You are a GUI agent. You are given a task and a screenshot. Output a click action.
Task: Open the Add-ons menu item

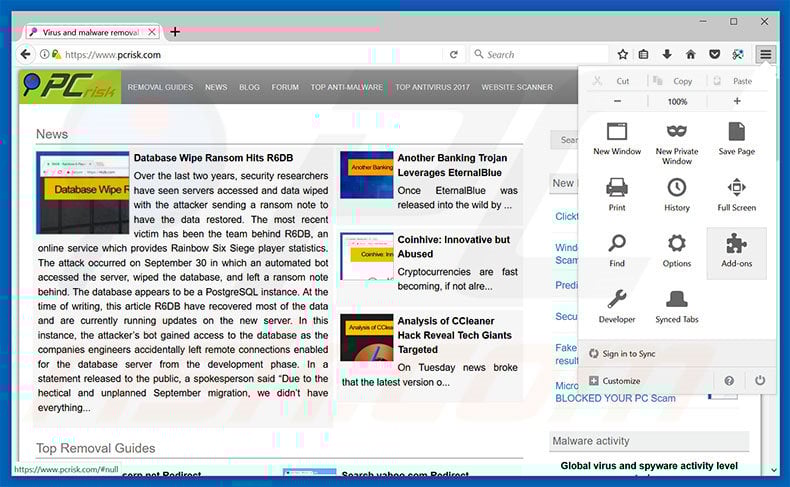tap(736, 253)
